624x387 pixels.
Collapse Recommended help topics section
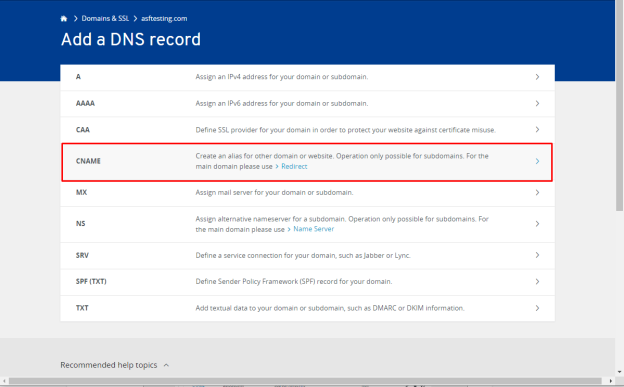pos(166,365)
